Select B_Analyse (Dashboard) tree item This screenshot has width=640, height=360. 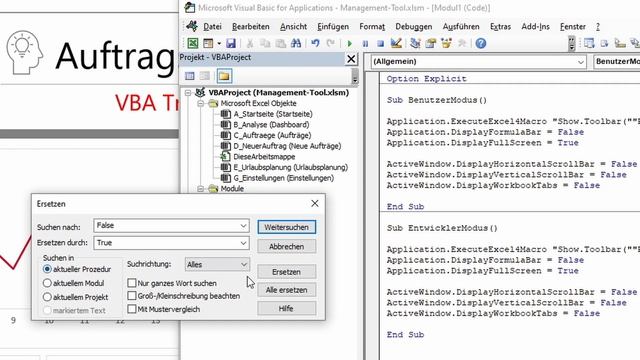[x=271, y=124]
